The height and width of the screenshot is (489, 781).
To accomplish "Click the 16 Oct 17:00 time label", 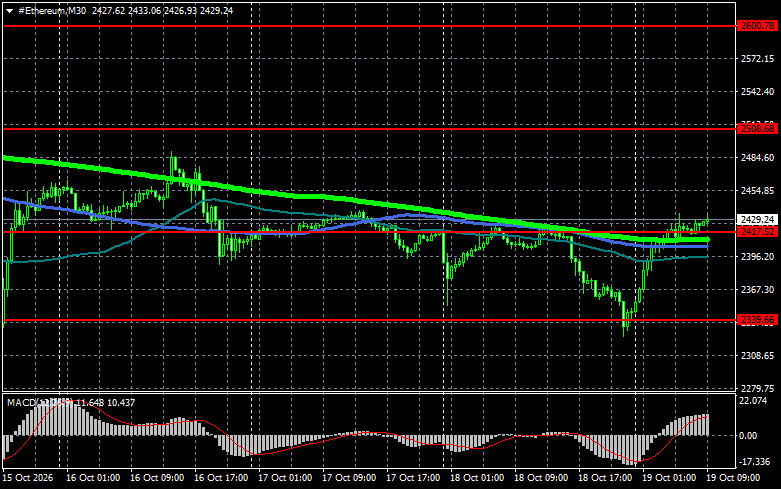I will tap(221, 478).
